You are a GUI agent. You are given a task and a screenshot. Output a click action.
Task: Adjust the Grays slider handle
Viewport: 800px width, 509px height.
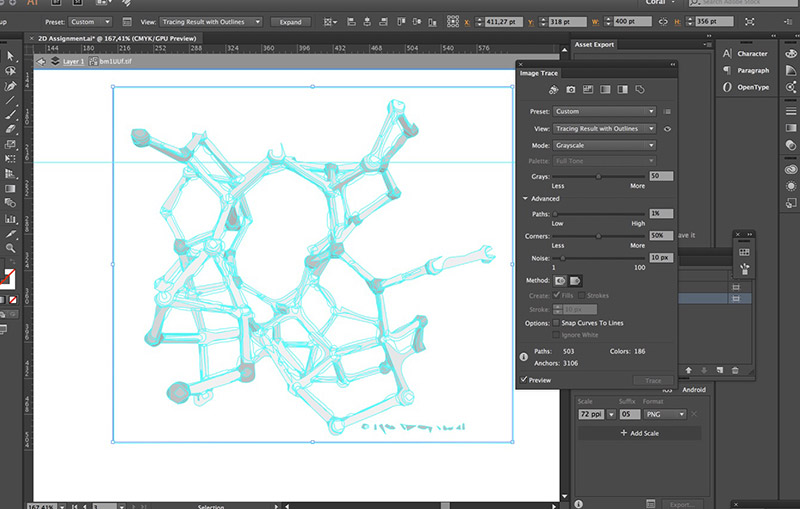click(x=598, y=177)
